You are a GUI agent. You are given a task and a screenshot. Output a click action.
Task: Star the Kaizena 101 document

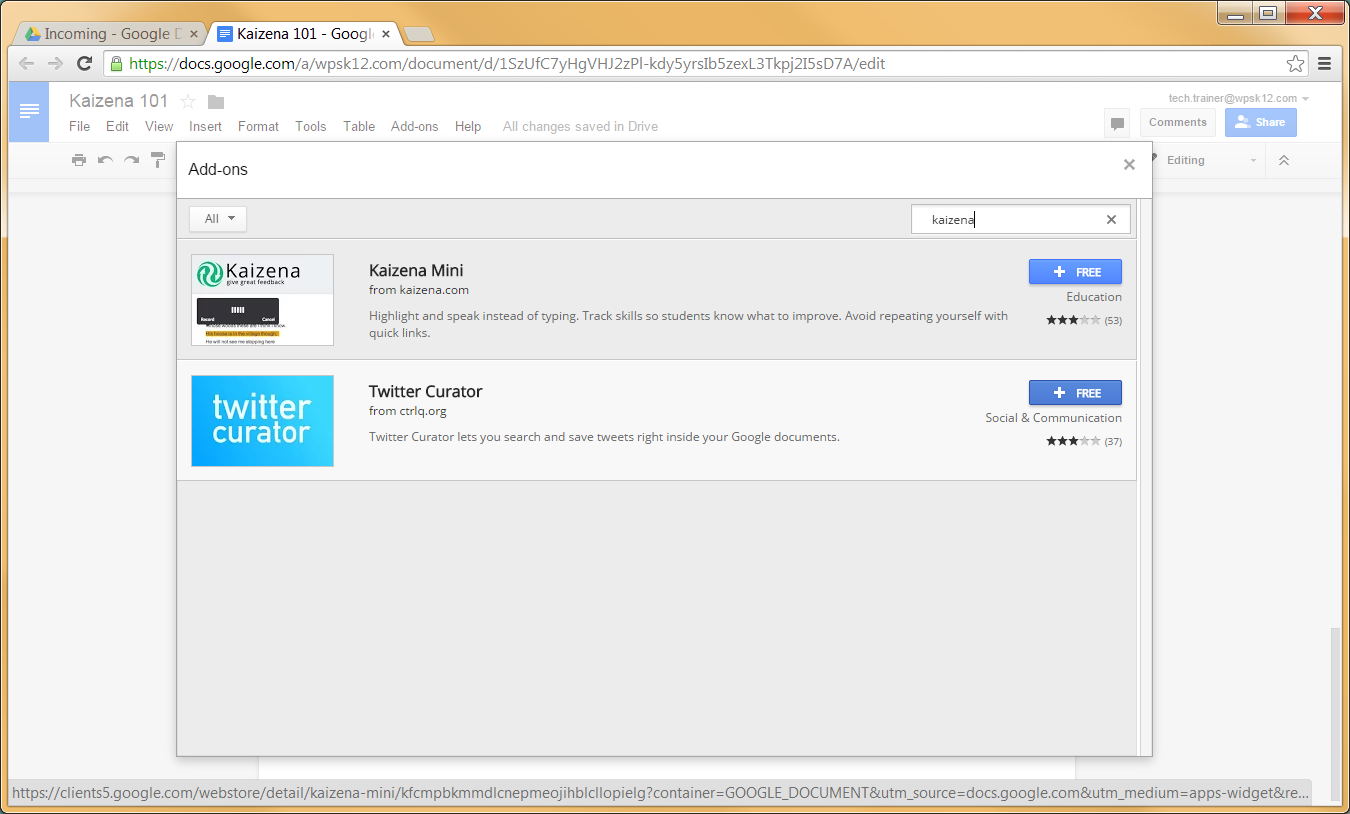[188, 101]
